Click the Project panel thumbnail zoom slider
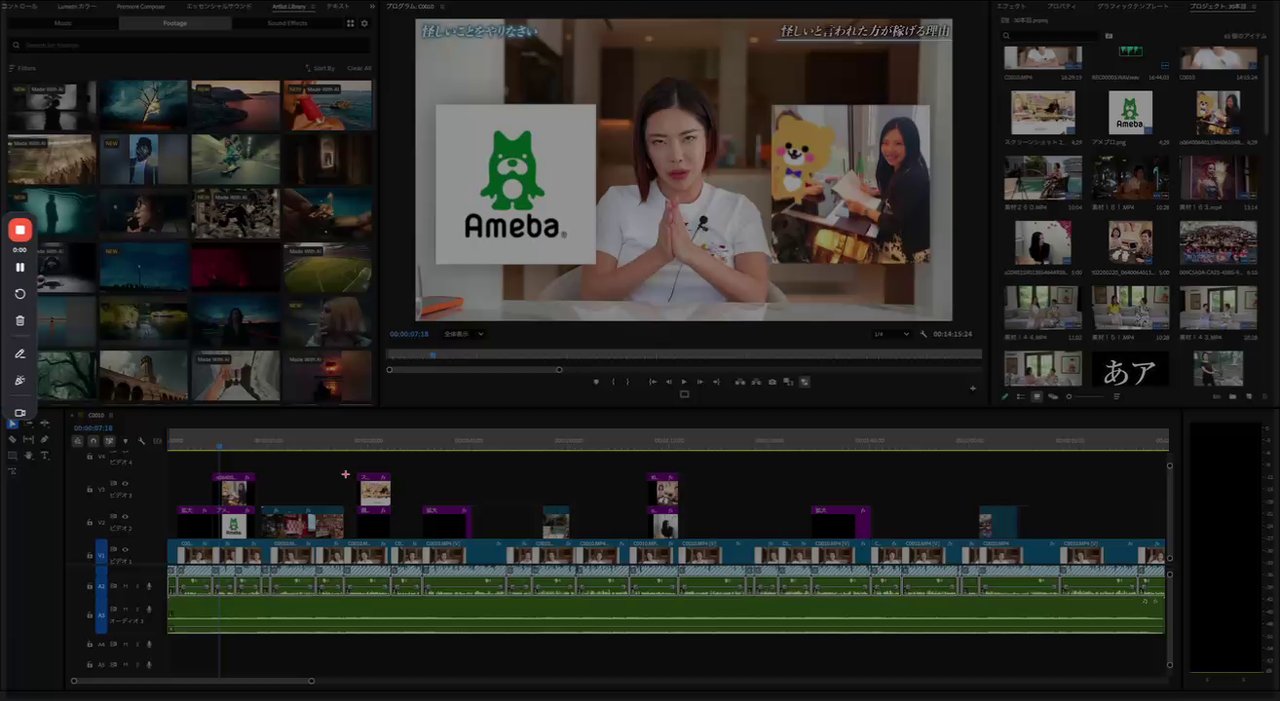The width and height of the screenshot is (1280, 701). (x=1086, y=396)
